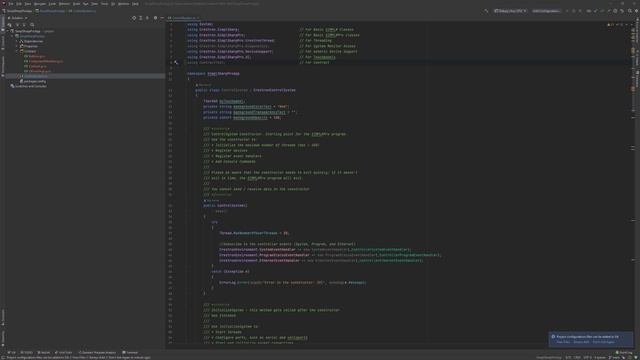Open the File menu
Screen dimensions: 640x360
click(11, 4)
